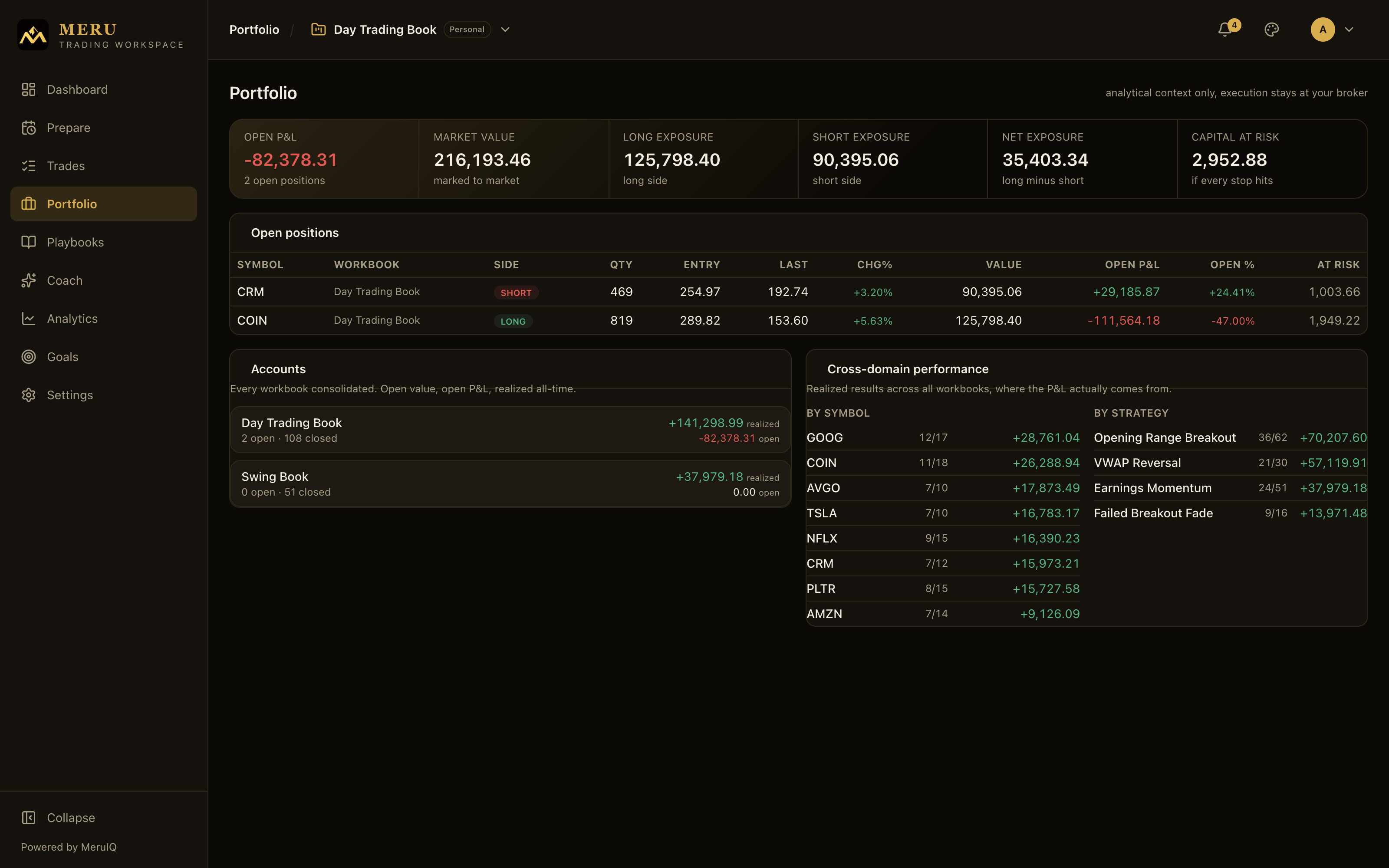Click Powered by MeruIQ footer text

[x=69, y=847]
